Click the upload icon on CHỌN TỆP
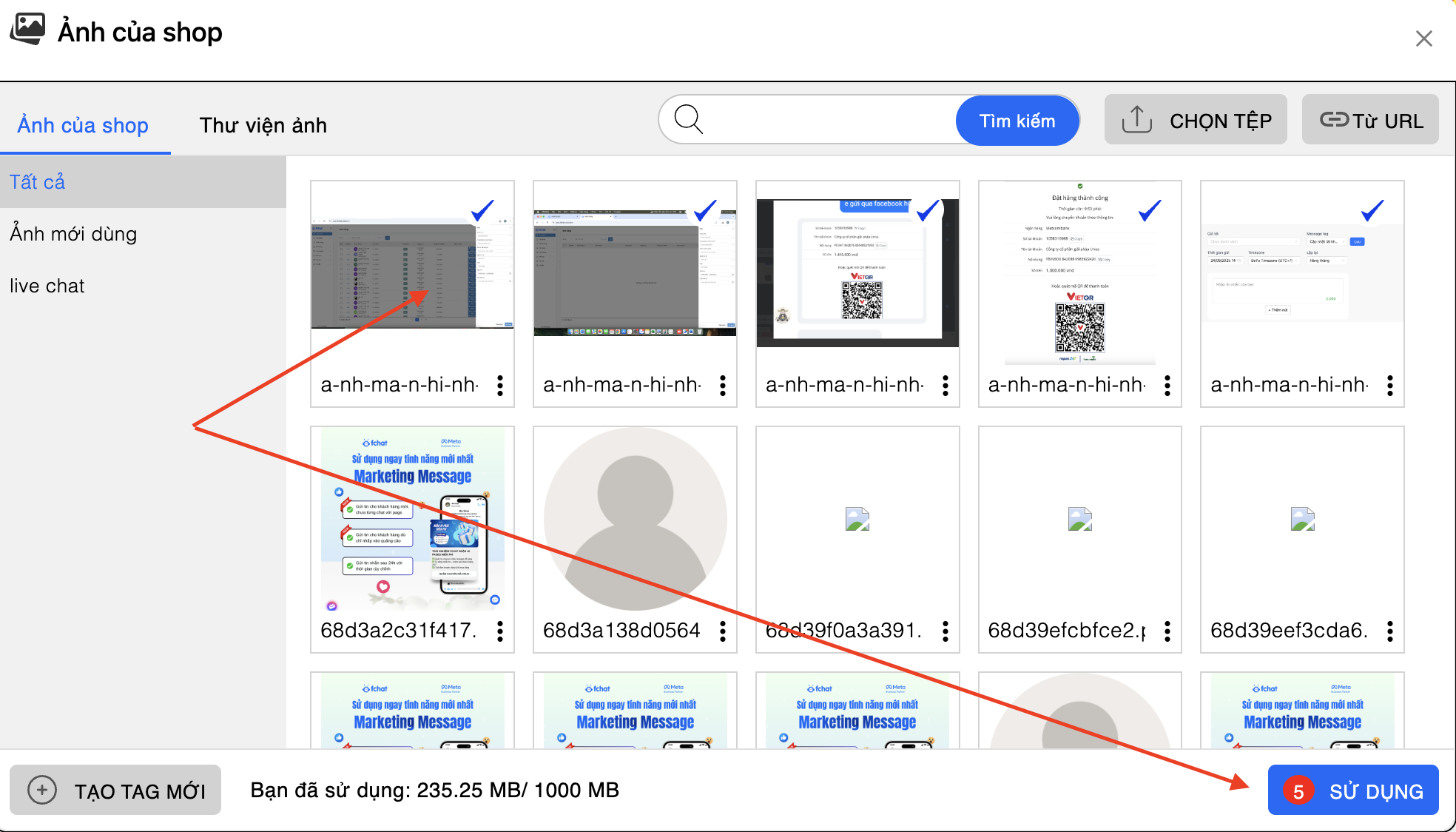This screenshot has height=832, width=1456. (1136, 120)
